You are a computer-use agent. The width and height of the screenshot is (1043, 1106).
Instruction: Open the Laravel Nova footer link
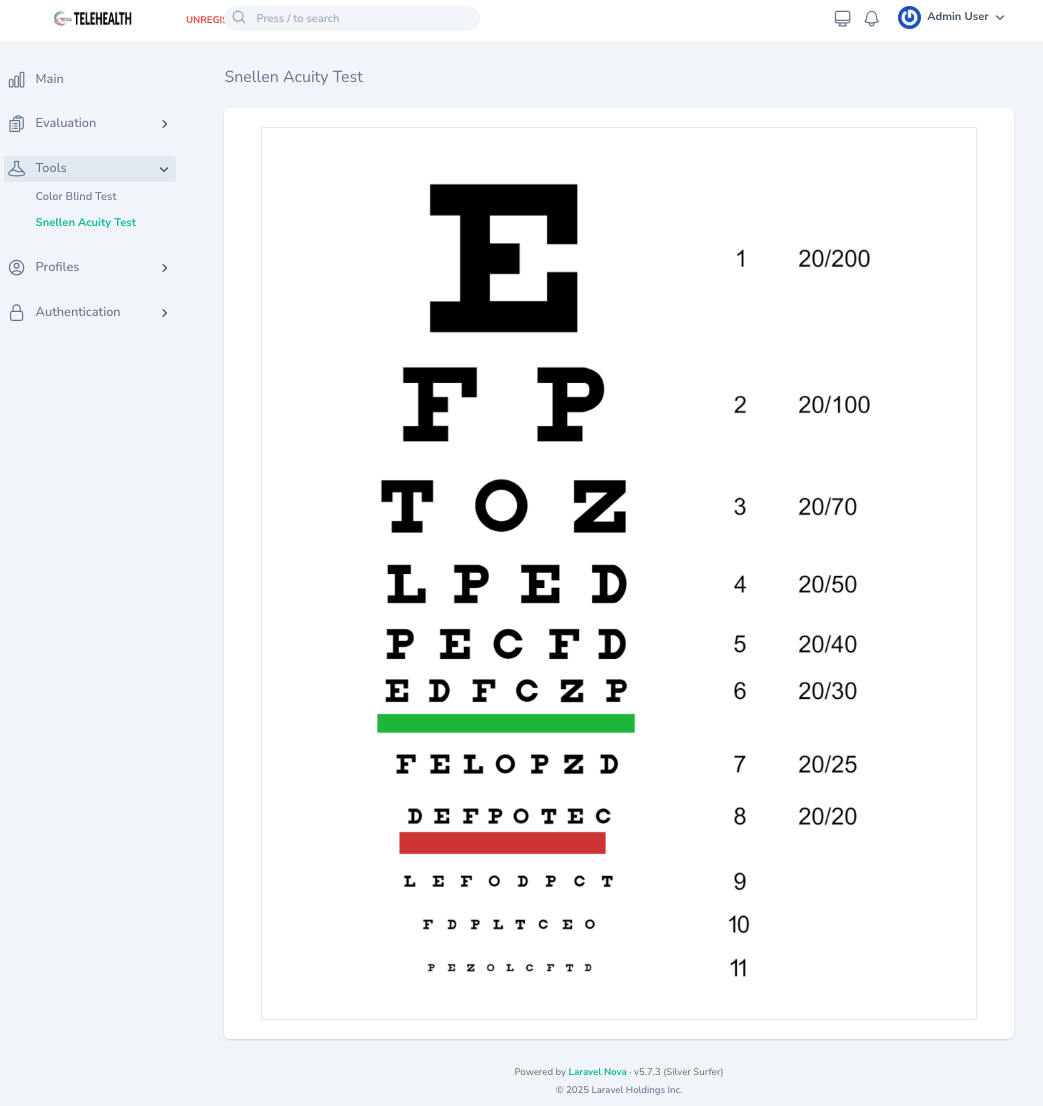[596, 1071]
